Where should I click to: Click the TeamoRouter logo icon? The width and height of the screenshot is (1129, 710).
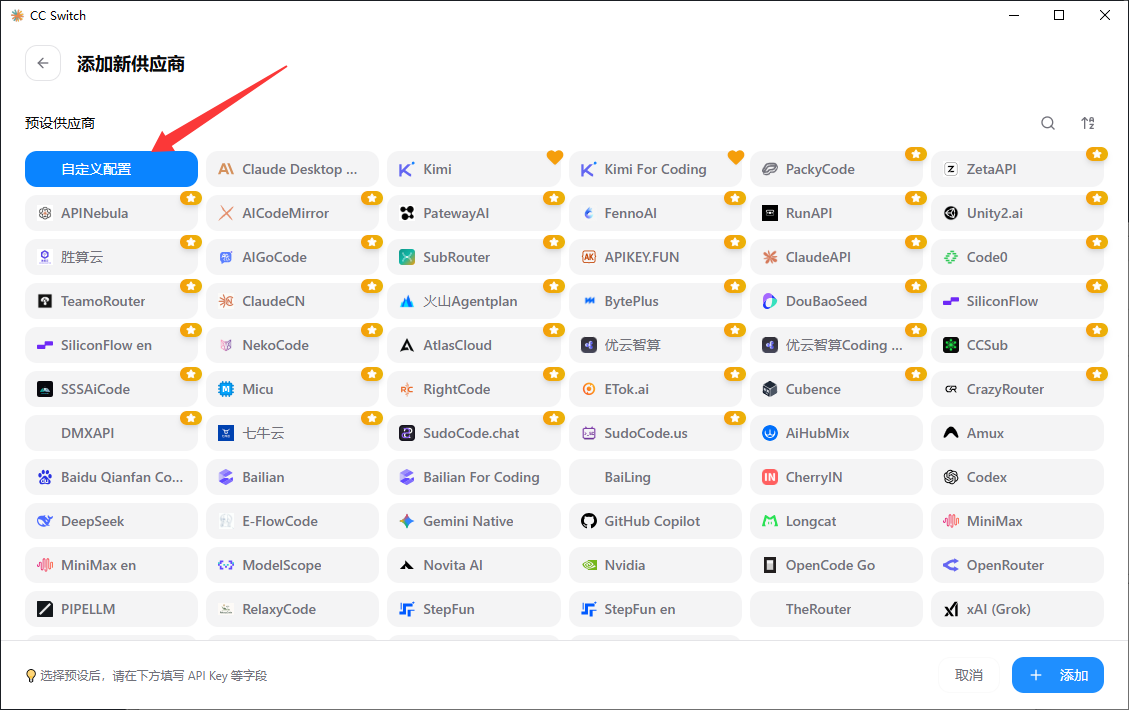[45, 301]
